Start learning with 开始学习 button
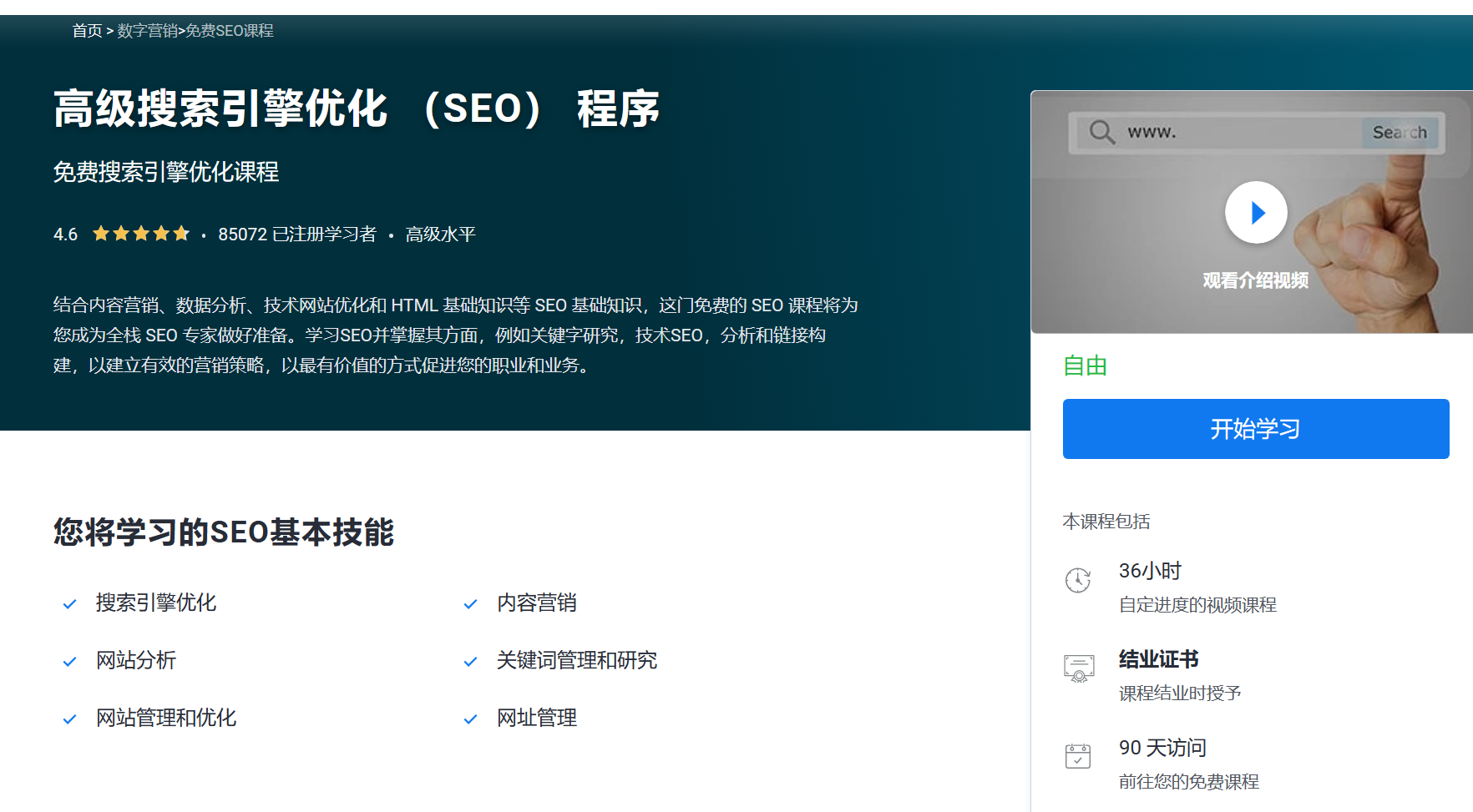The image size is (1473, 812). coord(1256,429)
